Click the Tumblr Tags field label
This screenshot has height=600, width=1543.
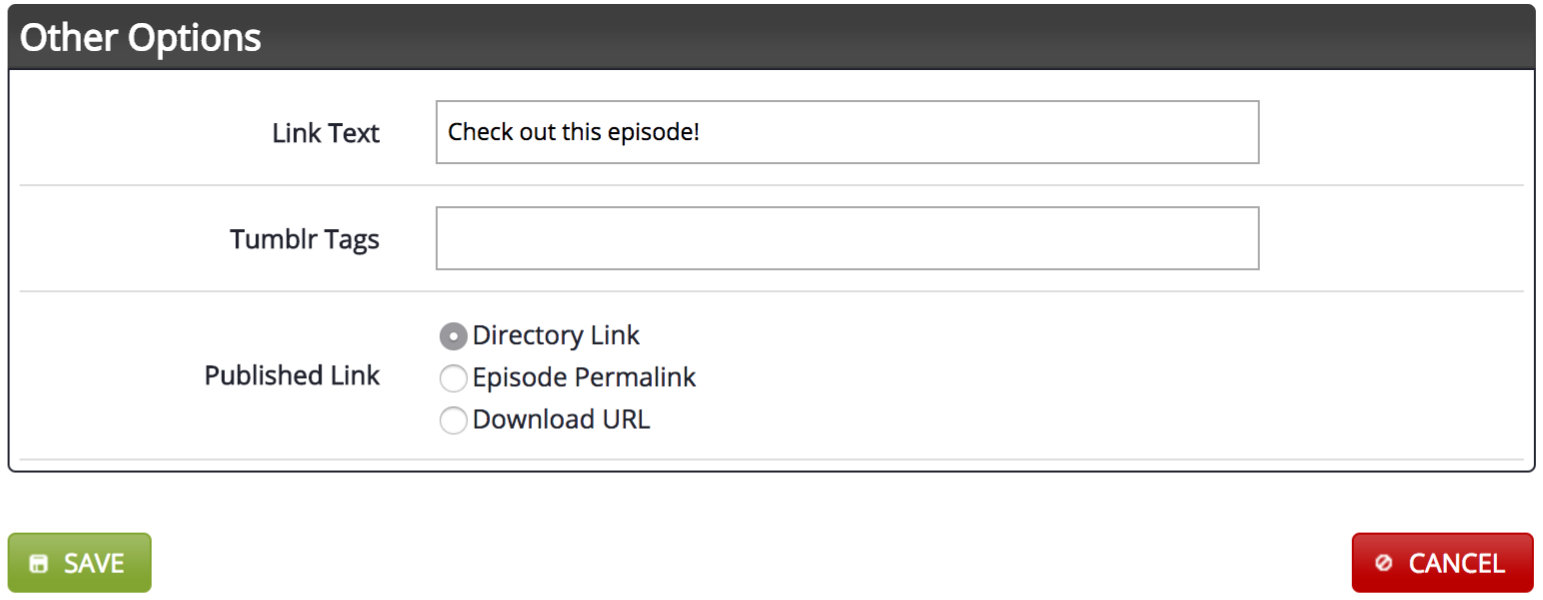305,240
